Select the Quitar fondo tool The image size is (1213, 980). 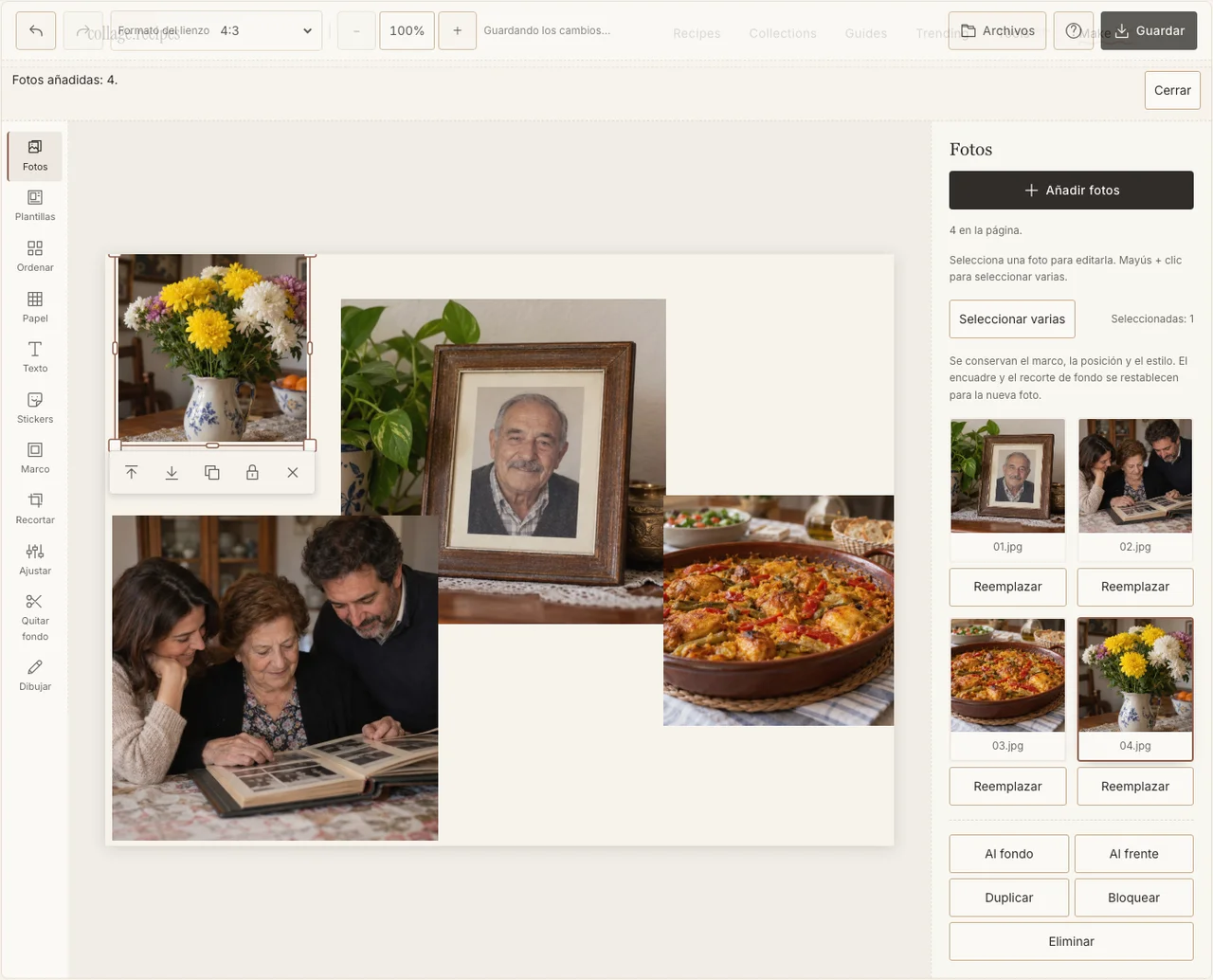coord(35,618)
